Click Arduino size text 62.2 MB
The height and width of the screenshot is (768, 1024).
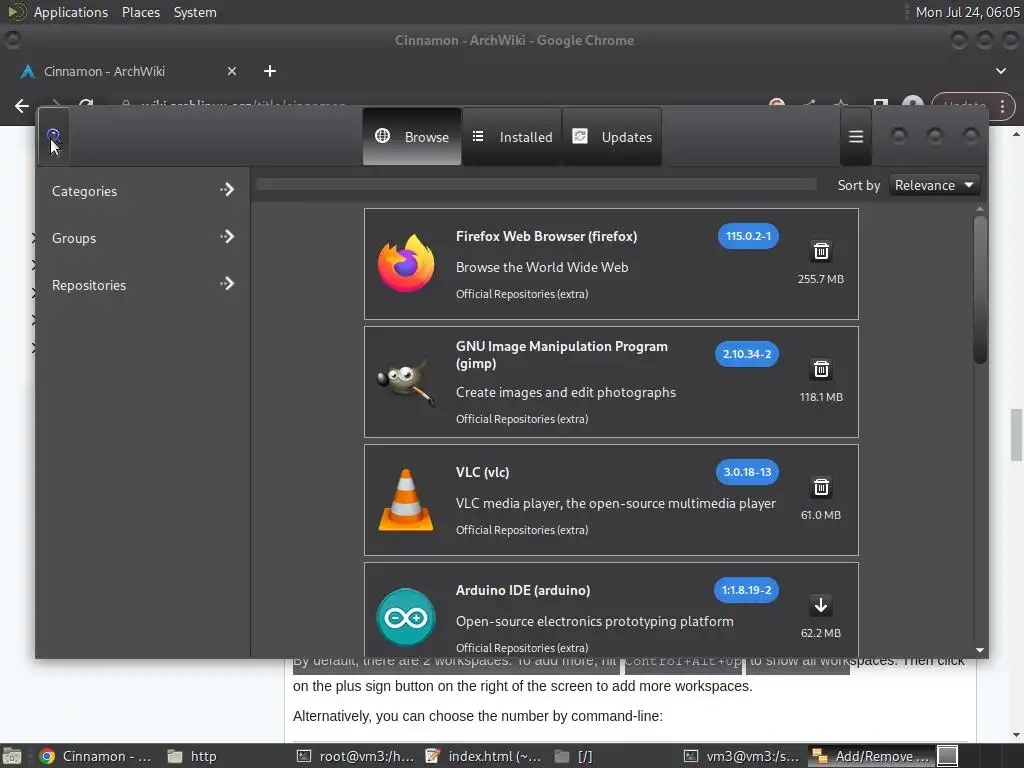[821, 633]
